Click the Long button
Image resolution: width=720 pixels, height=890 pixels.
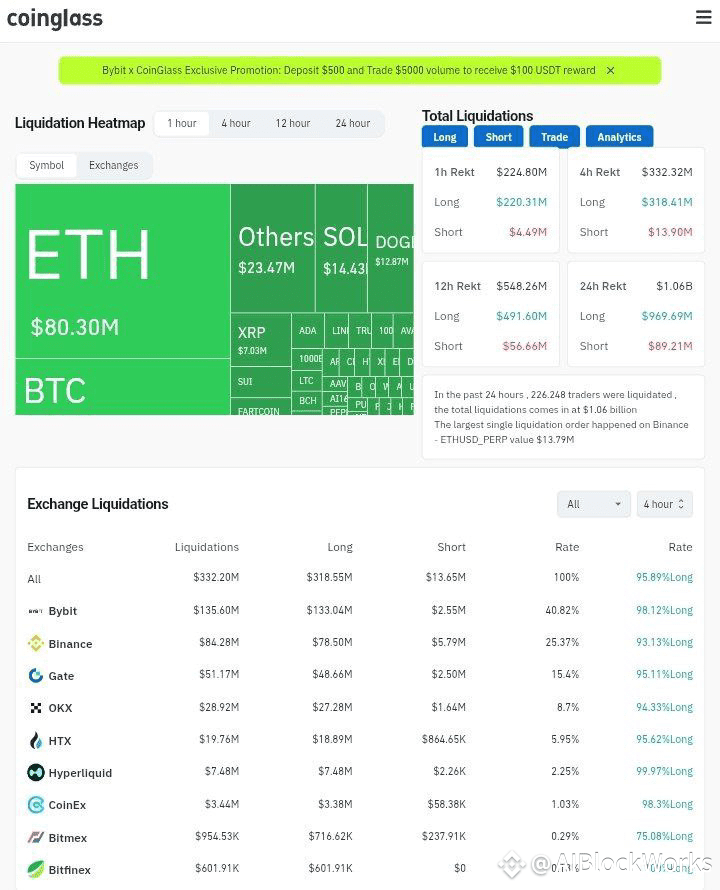(x=445, y=137)
